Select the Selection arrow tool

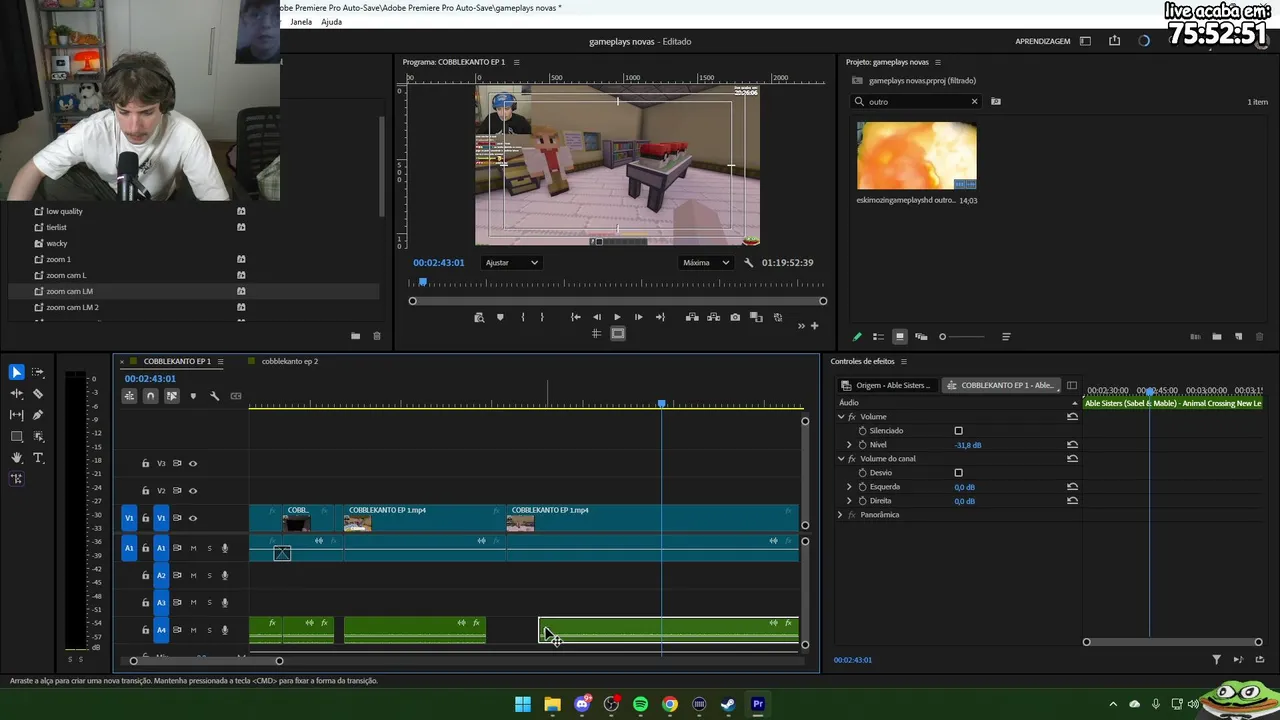pos(17,372)
